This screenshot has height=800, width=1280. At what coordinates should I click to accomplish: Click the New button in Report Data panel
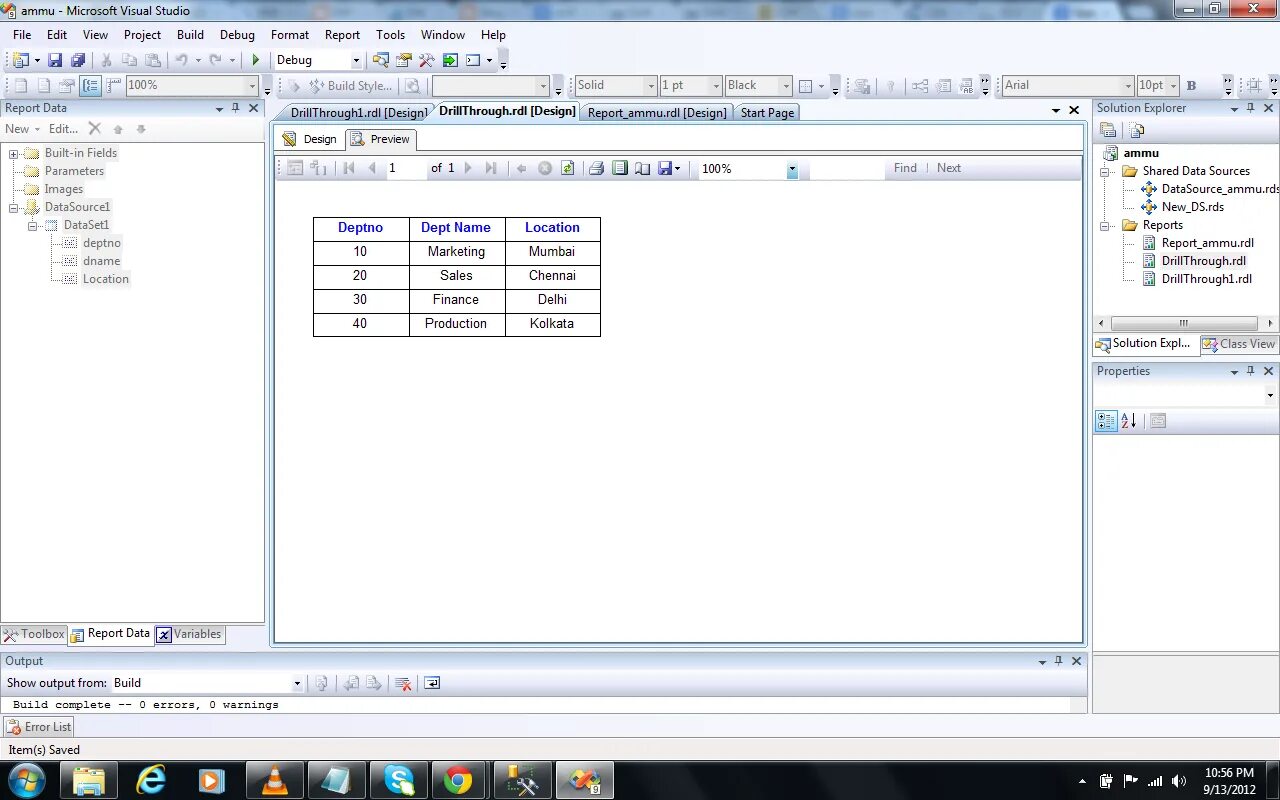click(22, 129)
